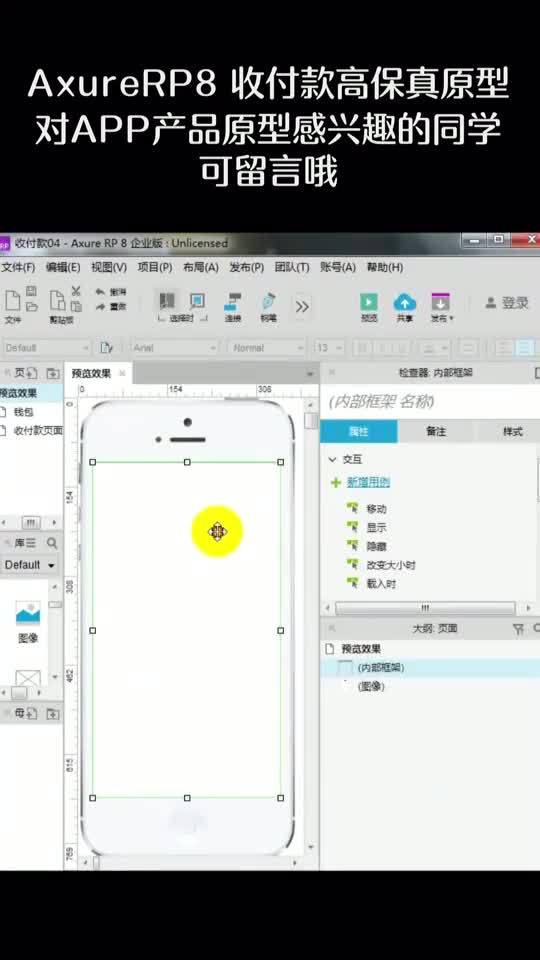This screenshot has width=540, height=960.
Task: Open the Publish toolbar icon
Action: [x=441, y=302]
